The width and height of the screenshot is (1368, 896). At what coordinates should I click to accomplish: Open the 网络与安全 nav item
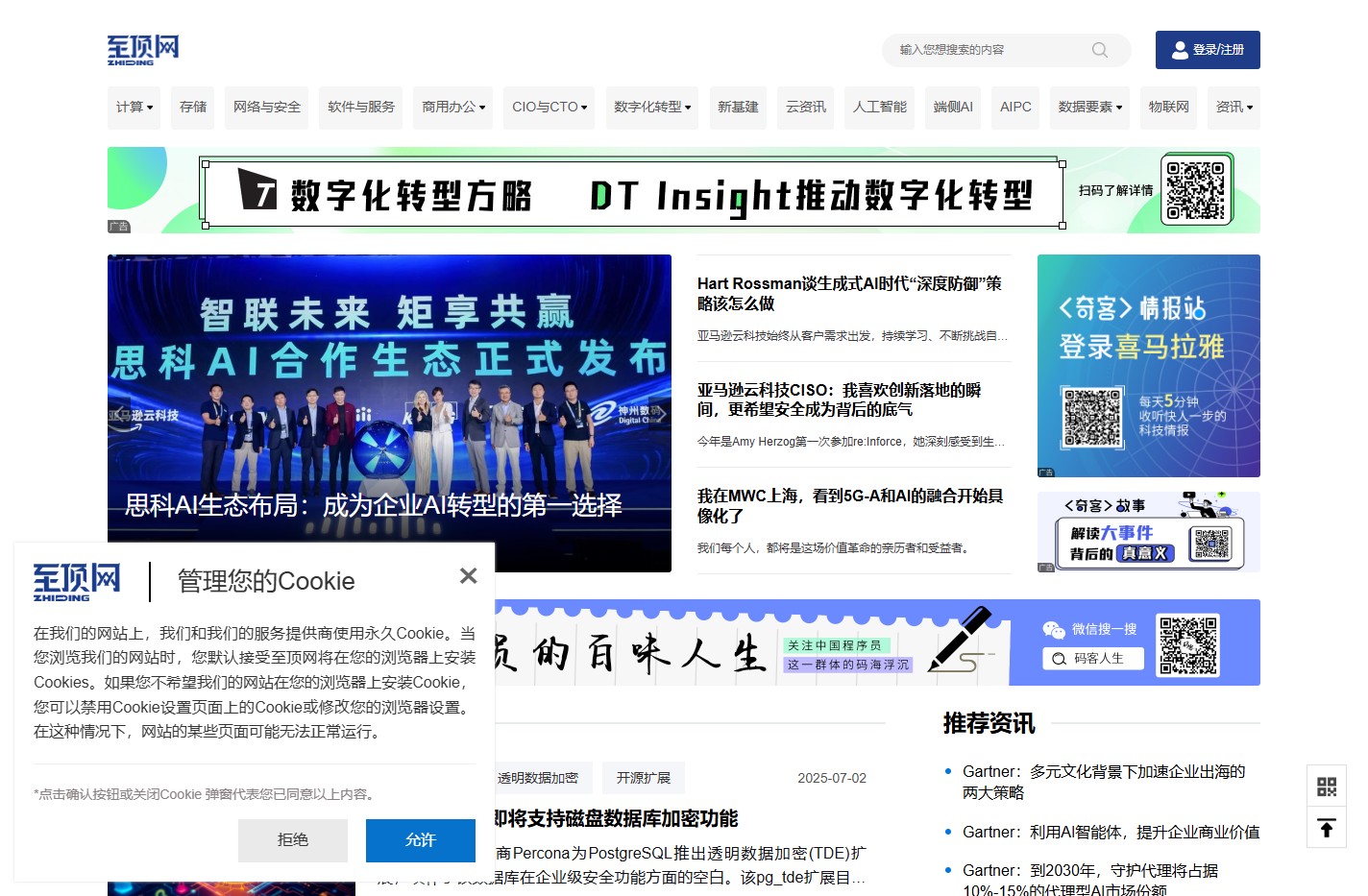pos(267,108)
